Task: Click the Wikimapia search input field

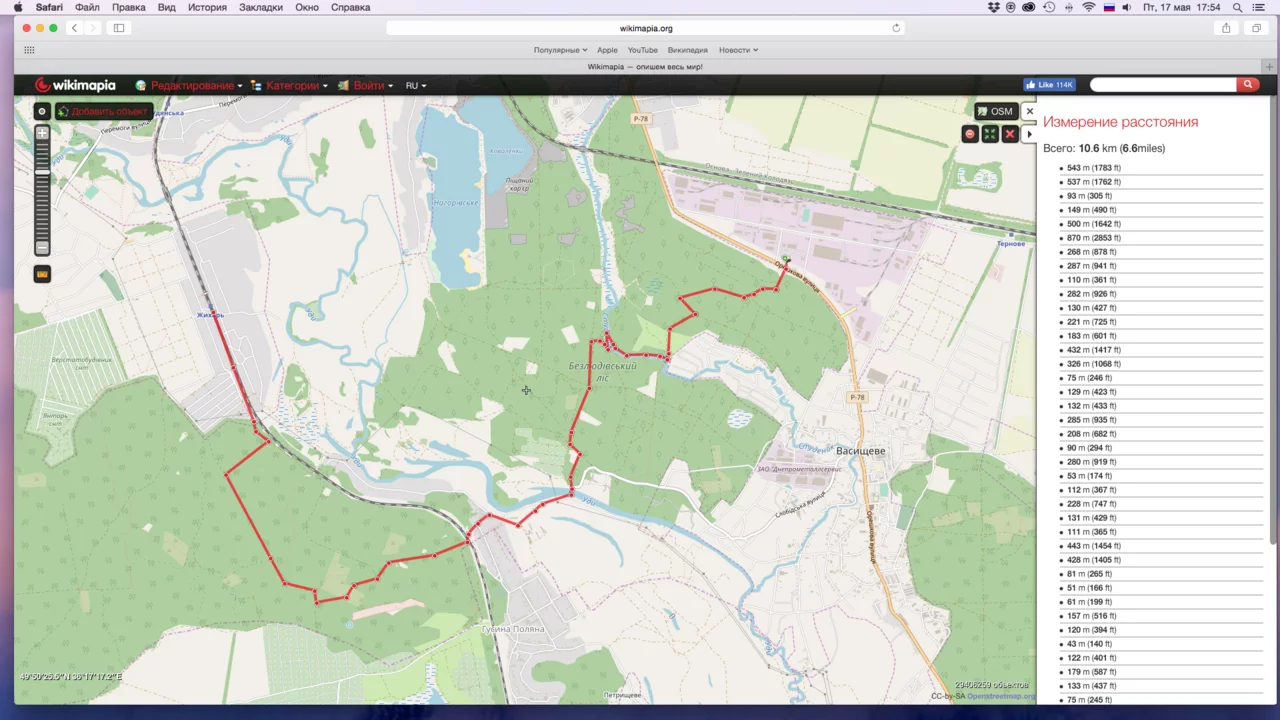Action: coord(1163,85)
